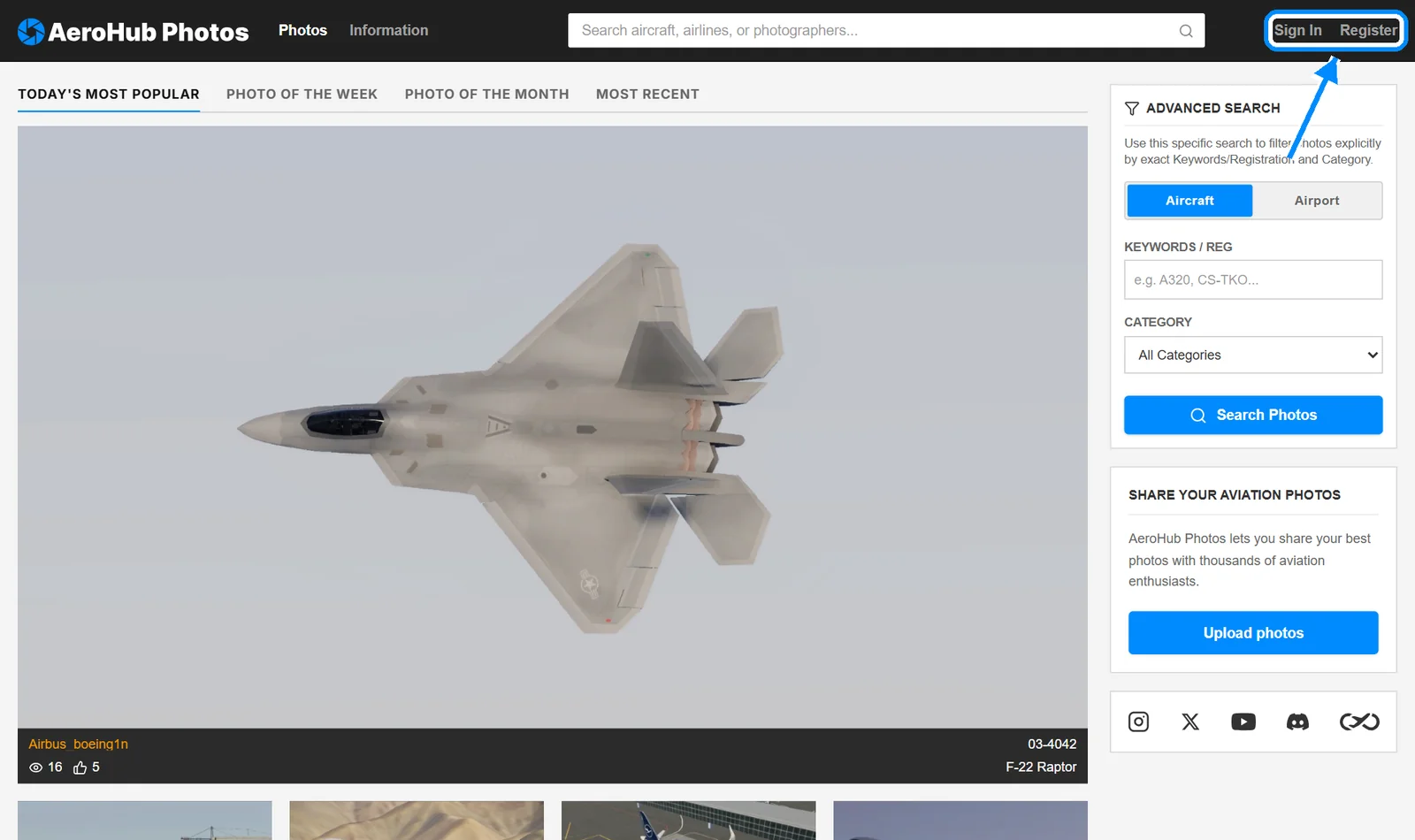The height and width of the screenshot is (840, 1415).
Task: Open the Discord social link
Action: click(x=1297, y=722)
